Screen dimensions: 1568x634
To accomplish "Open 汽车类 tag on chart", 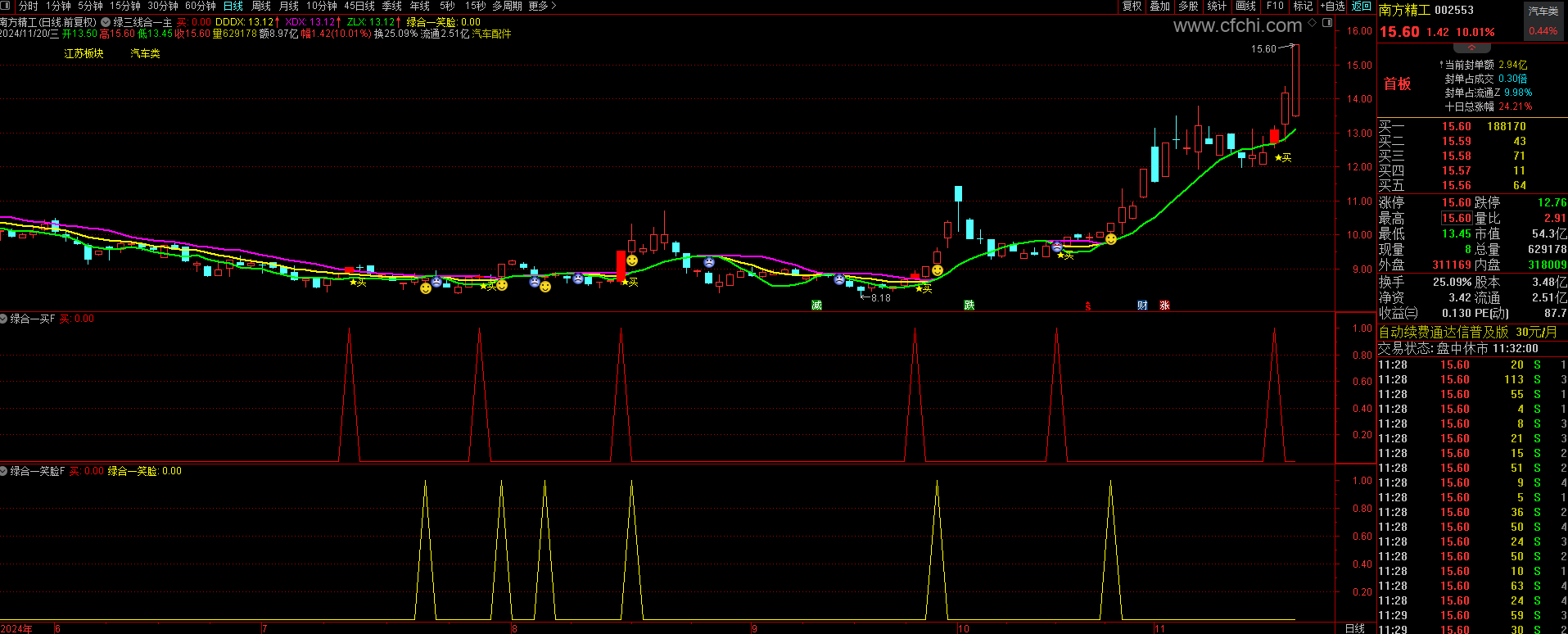I will click(x=145, y=53).
